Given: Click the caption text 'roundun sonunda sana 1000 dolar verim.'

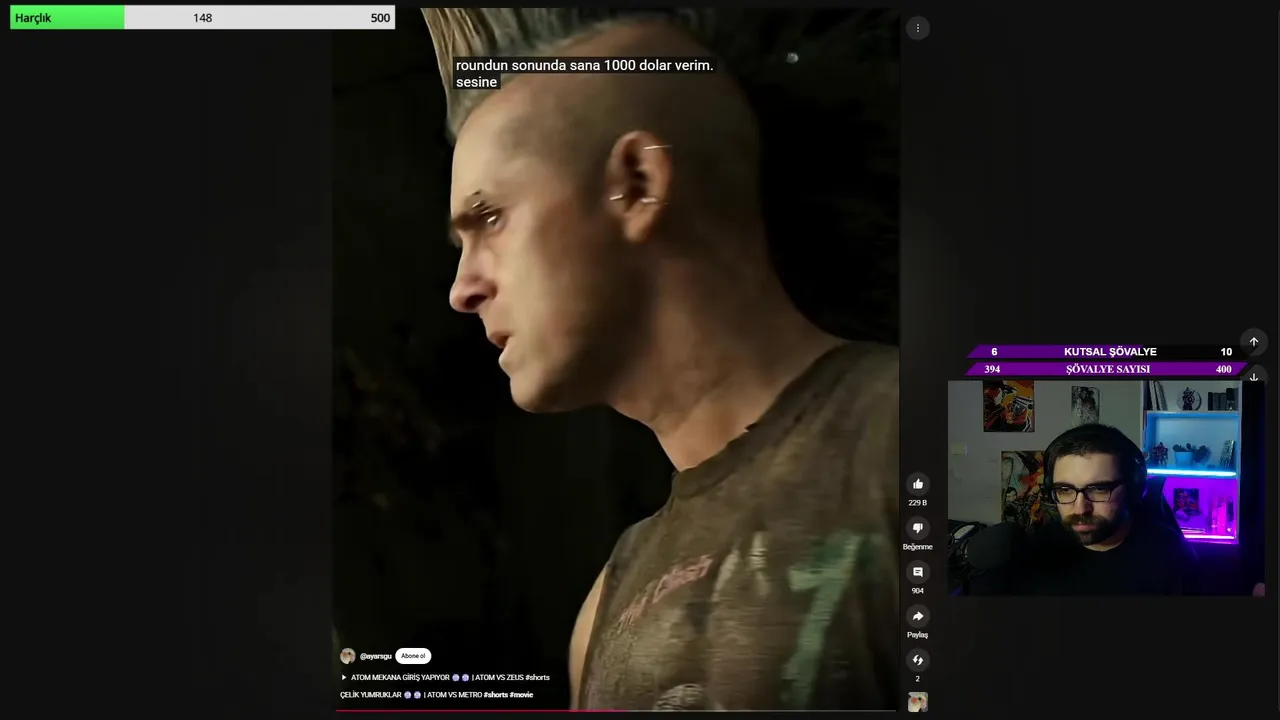Looking at the screenshot, I should tap(584, 65).
